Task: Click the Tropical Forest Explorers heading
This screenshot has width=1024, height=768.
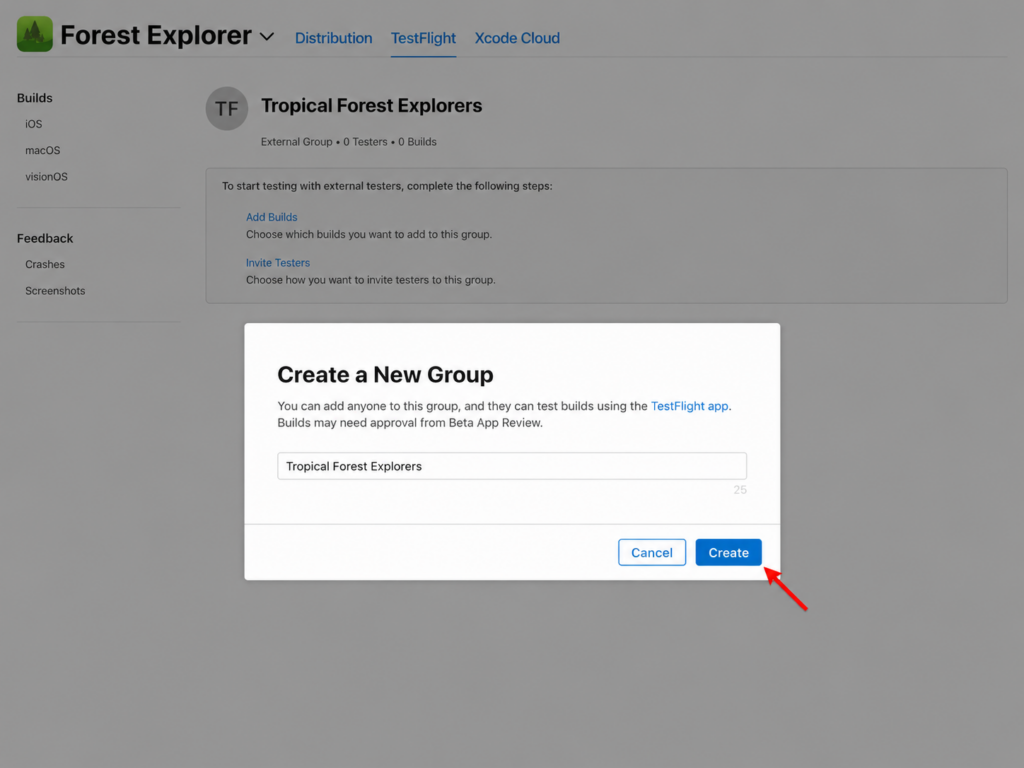Action: tap(372, 105)
